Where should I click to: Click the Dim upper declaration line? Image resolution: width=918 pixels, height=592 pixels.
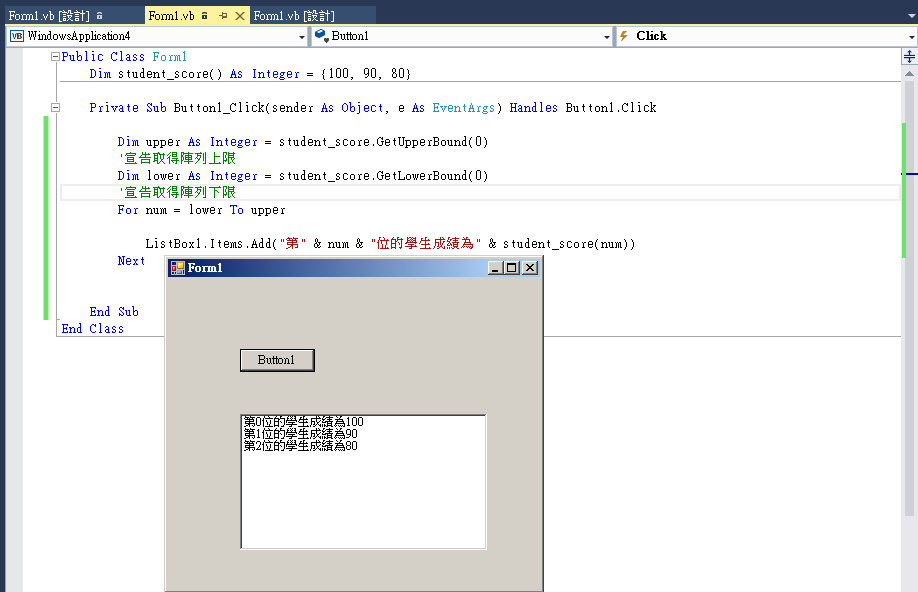pyautogui.click(x=303, y=142)
